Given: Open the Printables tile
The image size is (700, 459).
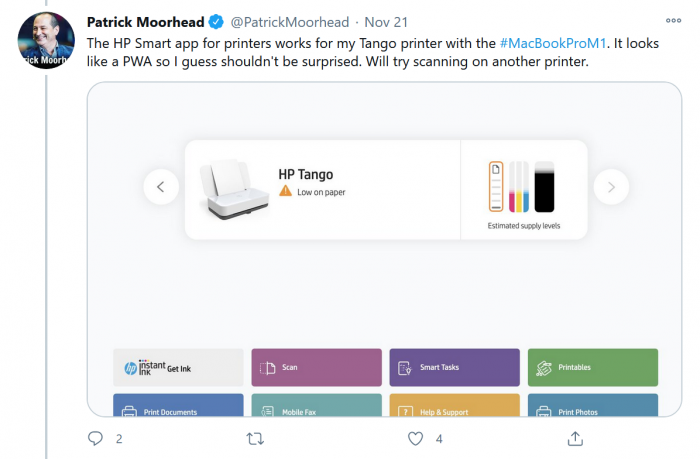Looking at the screenshot, I should click(x=592, y=367).
